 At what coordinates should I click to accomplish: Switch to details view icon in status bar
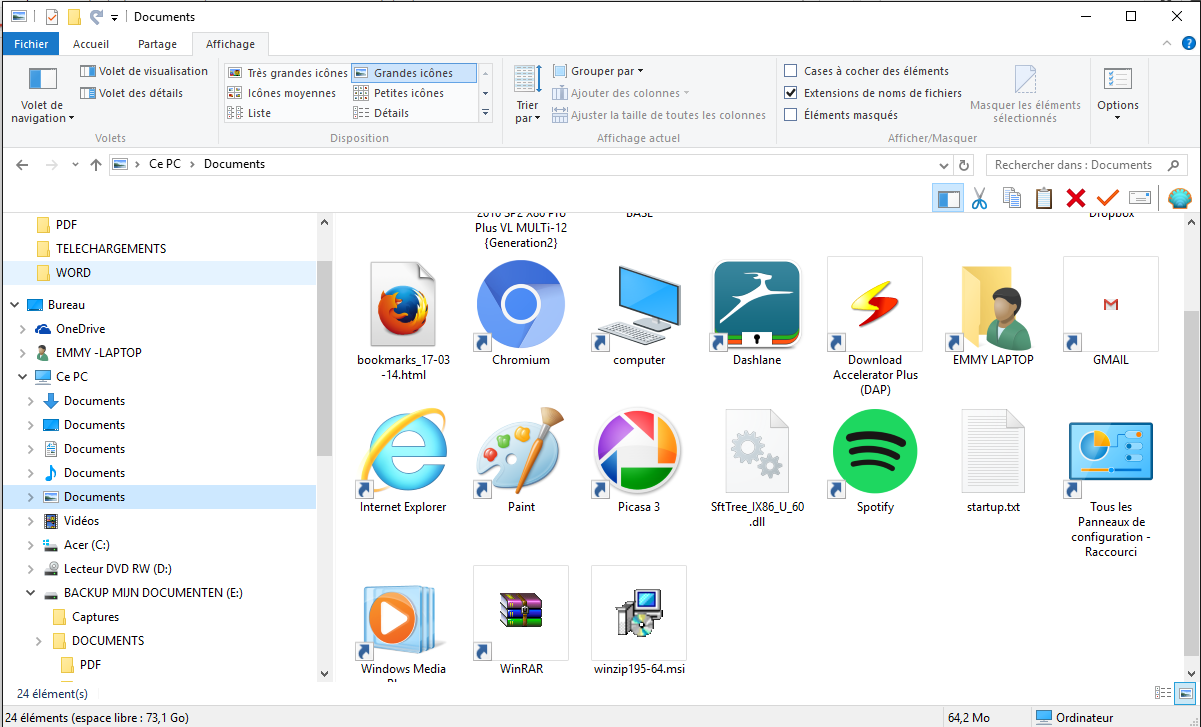tap(1163, 693)
